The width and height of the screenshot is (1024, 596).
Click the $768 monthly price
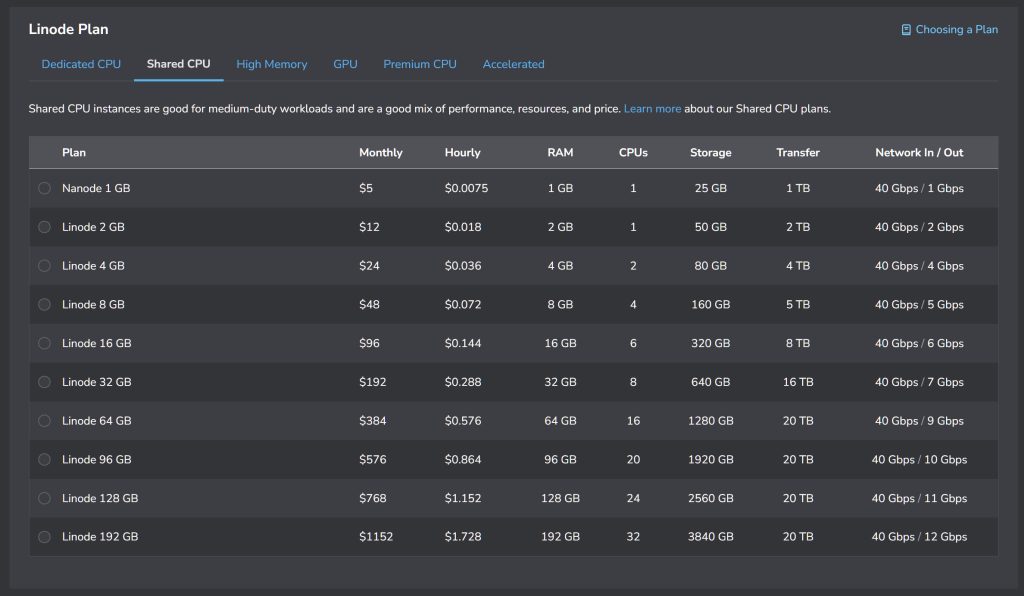point(372,498)
